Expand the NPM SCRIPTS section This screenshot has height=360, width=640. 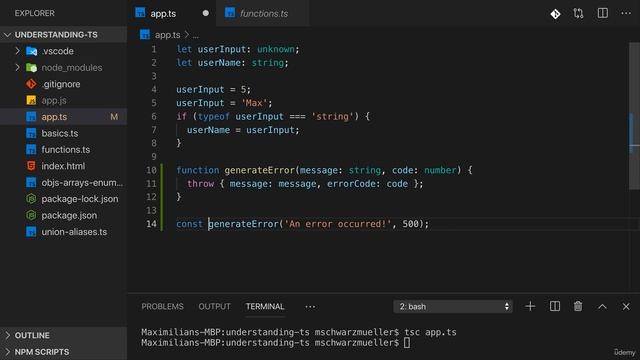pyautogui.click(x=63, y=352)
